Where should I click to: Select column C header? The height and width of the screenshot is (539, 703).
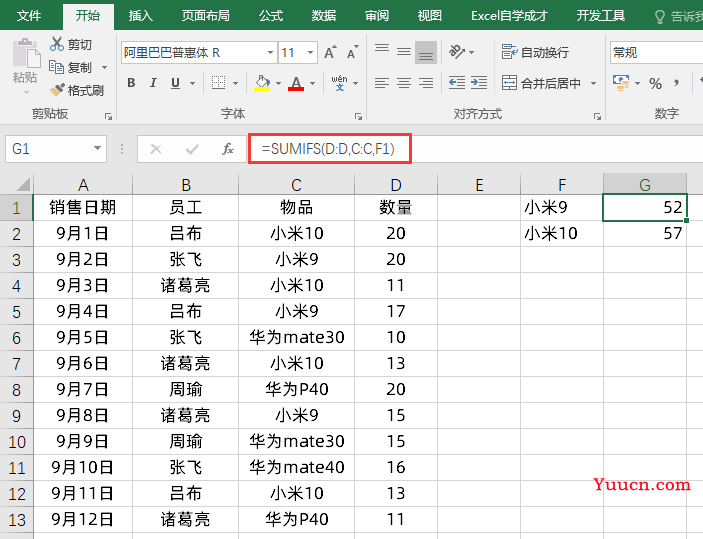pos(296,184)
